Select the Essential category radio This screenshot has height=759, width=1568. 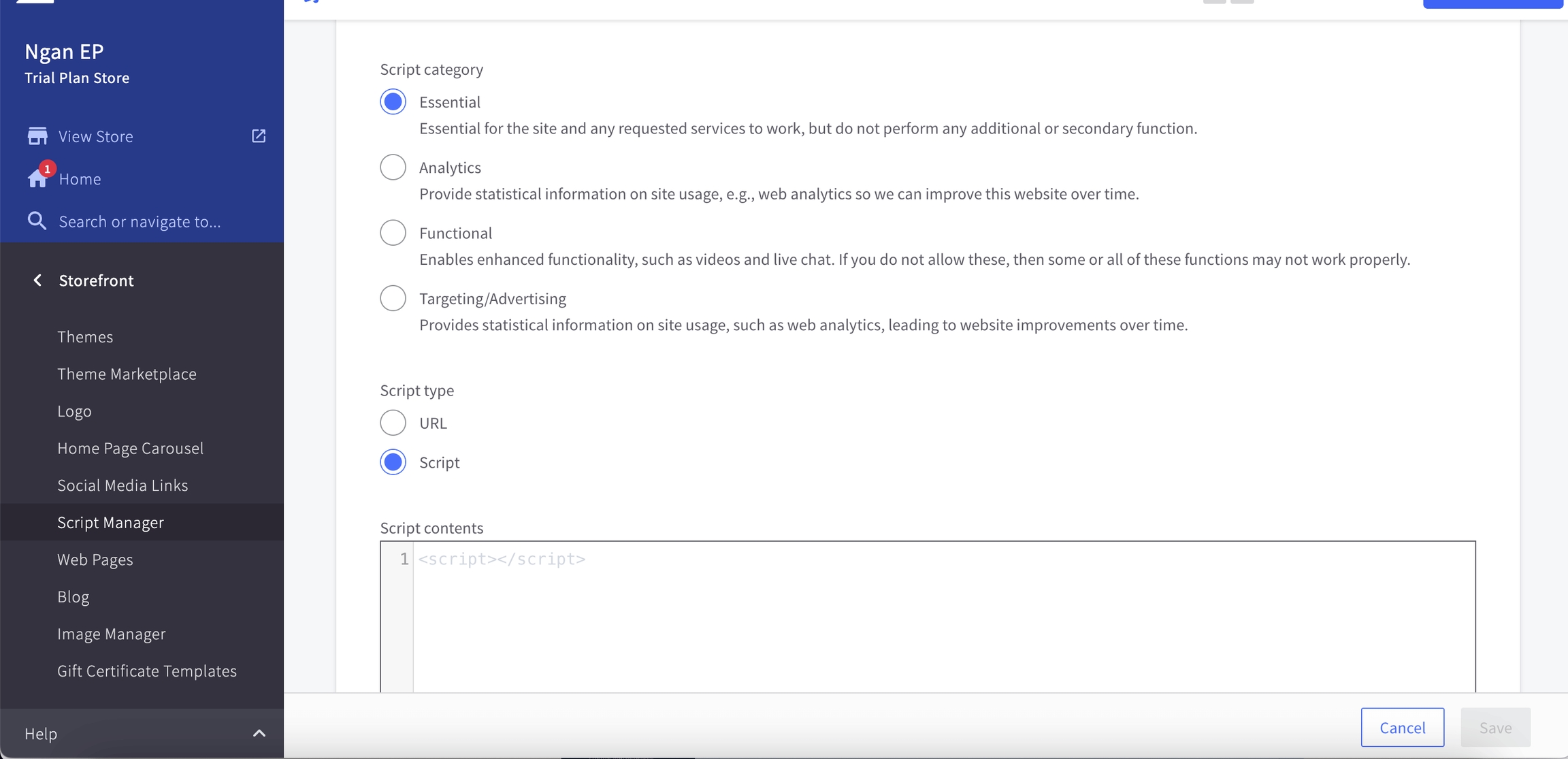pyautogui.click(x=393, y=102)
